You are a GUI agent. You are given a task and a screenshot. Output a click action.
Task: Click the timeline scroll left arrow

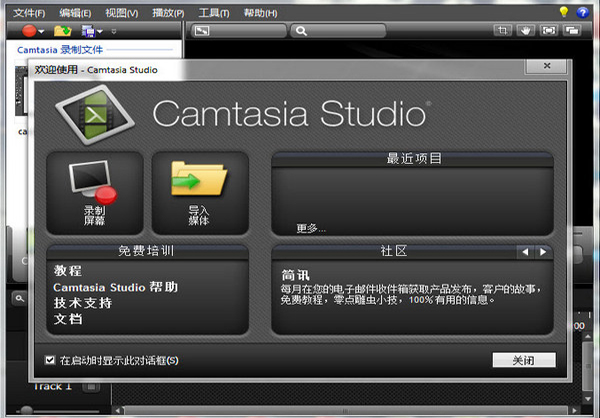click(x=118, y=411)
